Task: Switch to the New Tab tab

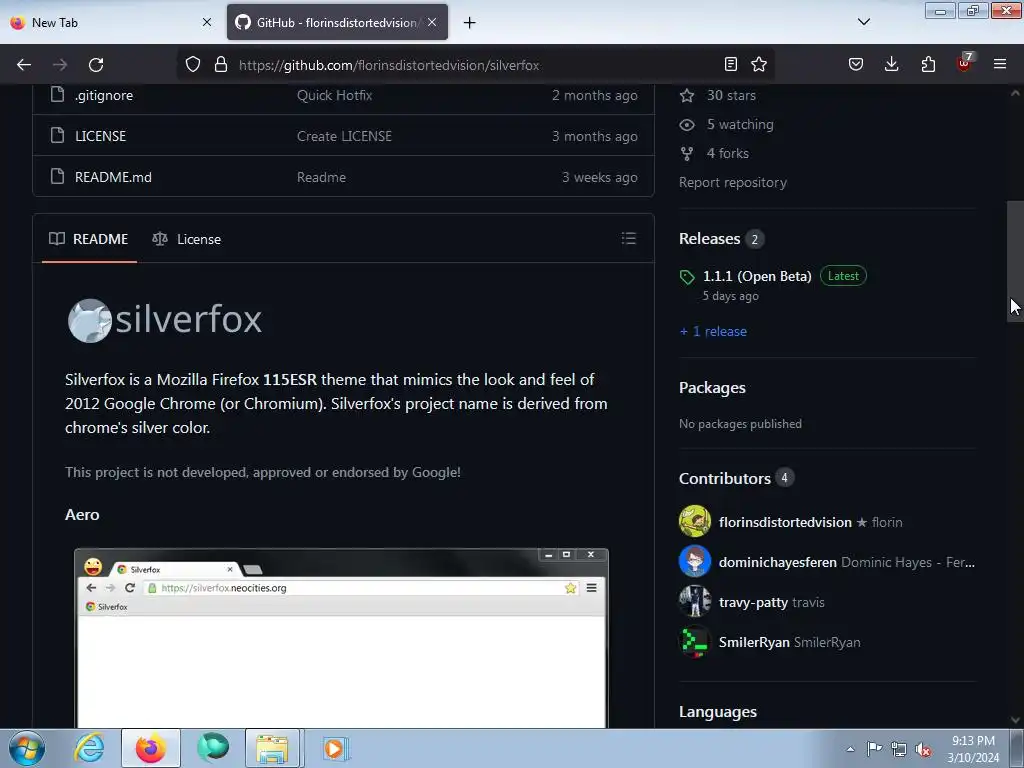Action: pos(108,22)
